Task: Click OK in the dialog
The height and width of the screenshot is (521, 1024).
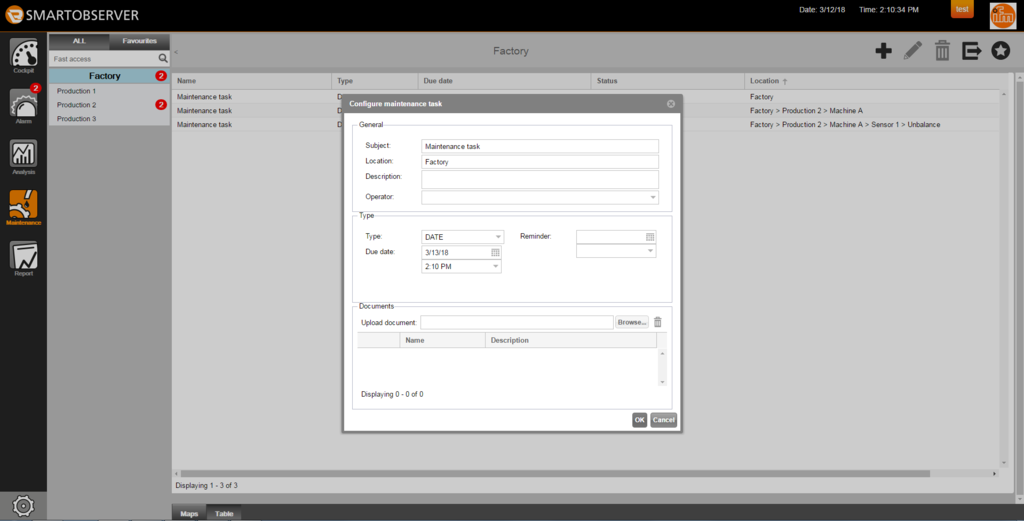Action: pos(639,420)
